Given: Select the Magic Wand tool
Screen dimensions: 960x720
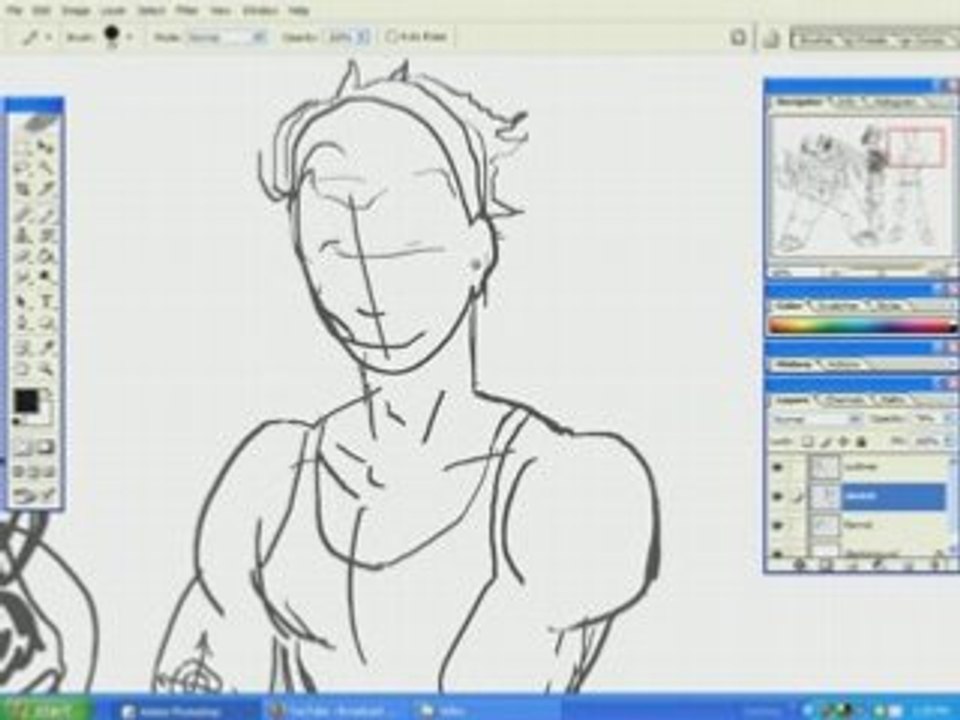Looking at the screenshot, I should pyautogui.click(x=45, y=167).
